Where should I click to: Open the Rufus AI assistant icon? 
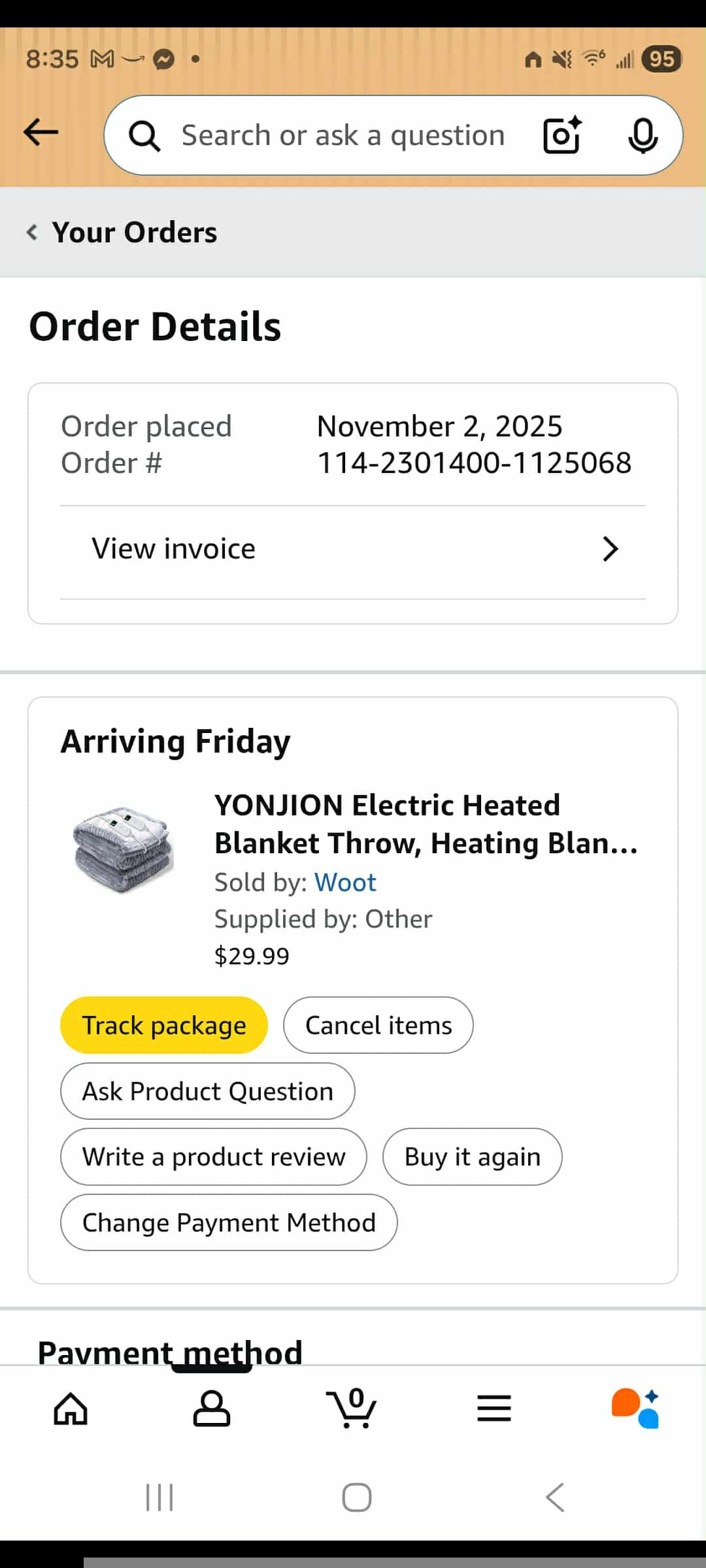[x=635, y=1408]
